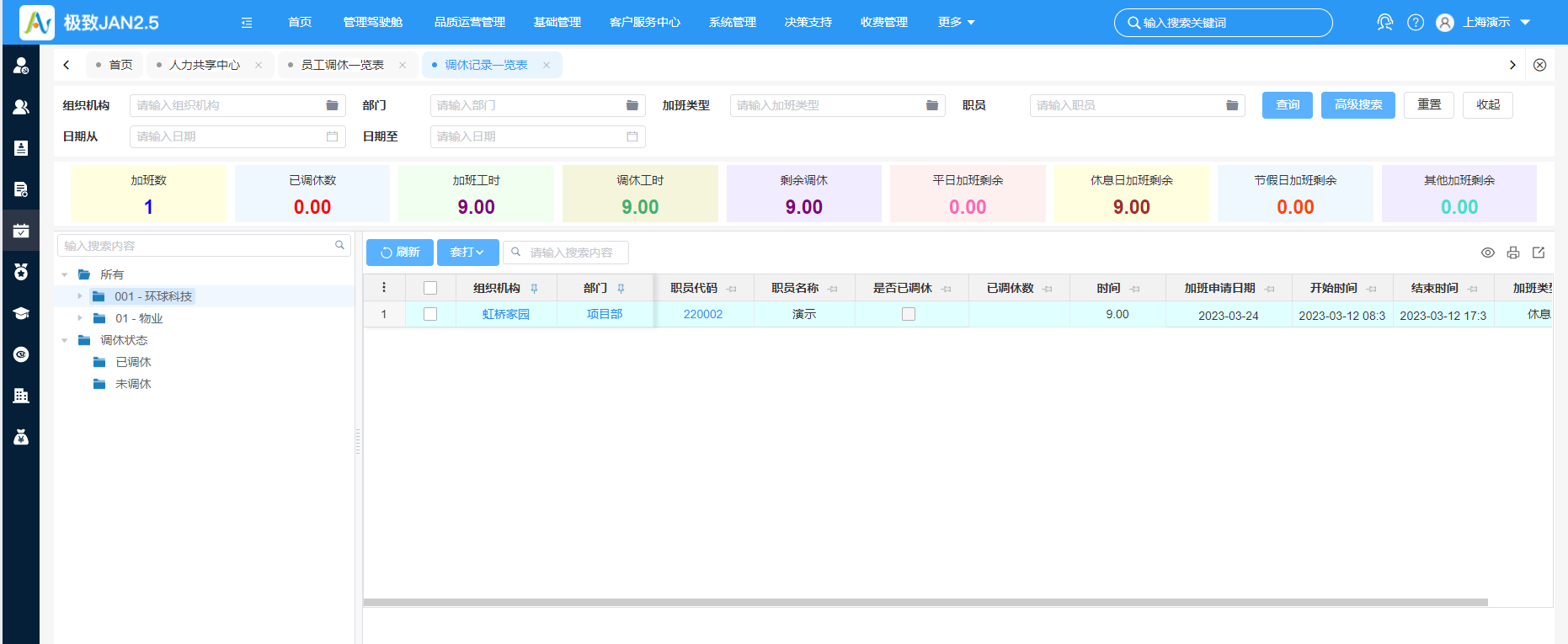Toggle column visibility eye icon
The height and width of the screenshot is (644, 1568).
pyautogui.click(x=1488, y=253)
